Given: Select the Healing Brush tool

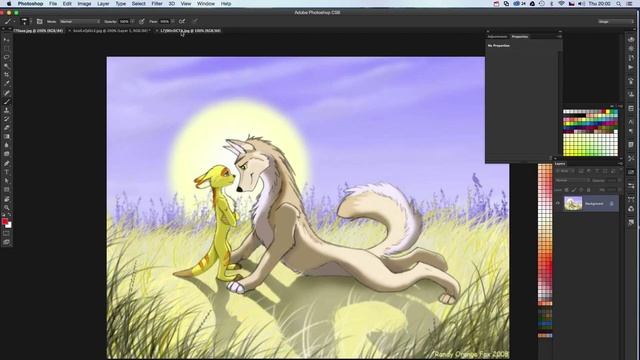Looking at the screenshot, I should click(6, 93).
